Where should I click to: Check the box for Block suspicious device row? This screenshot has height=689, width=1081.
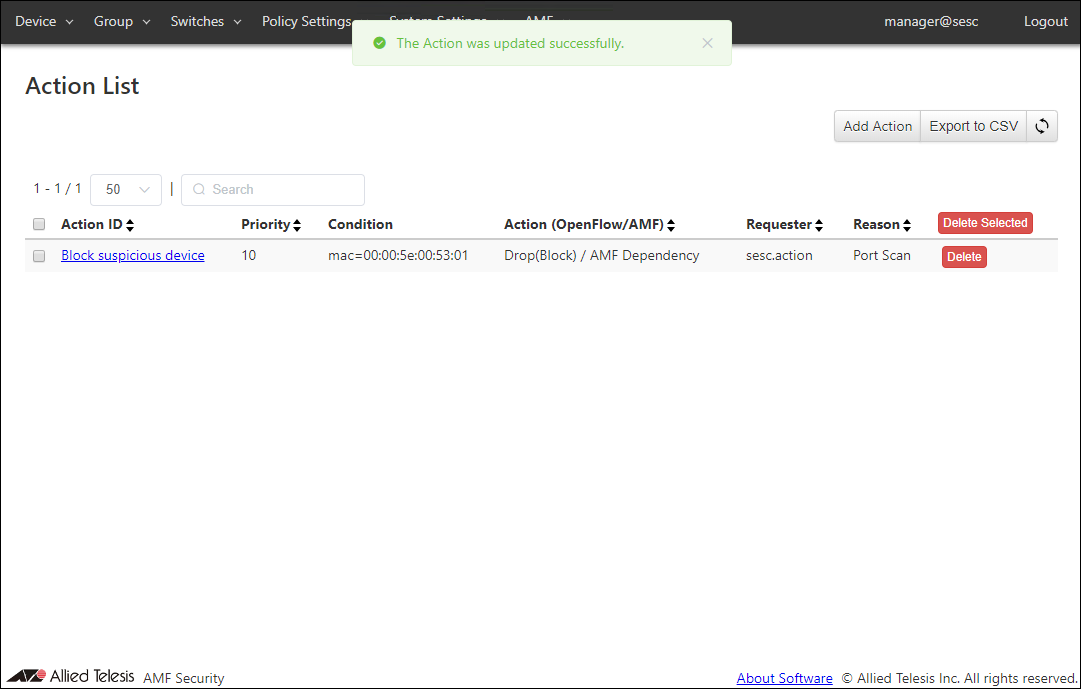(x=39, y=256)
